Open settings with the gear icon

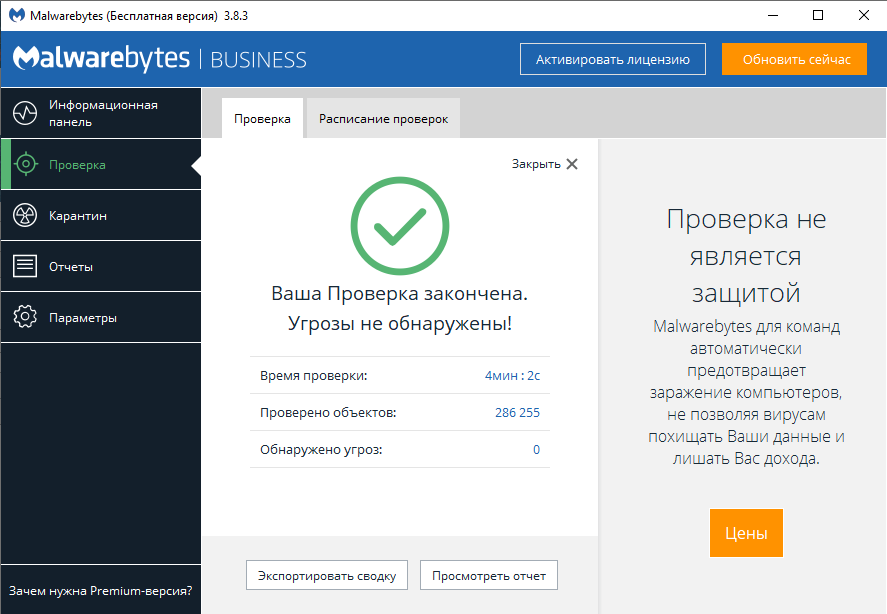pyautogui.click(x=25, y=318)
